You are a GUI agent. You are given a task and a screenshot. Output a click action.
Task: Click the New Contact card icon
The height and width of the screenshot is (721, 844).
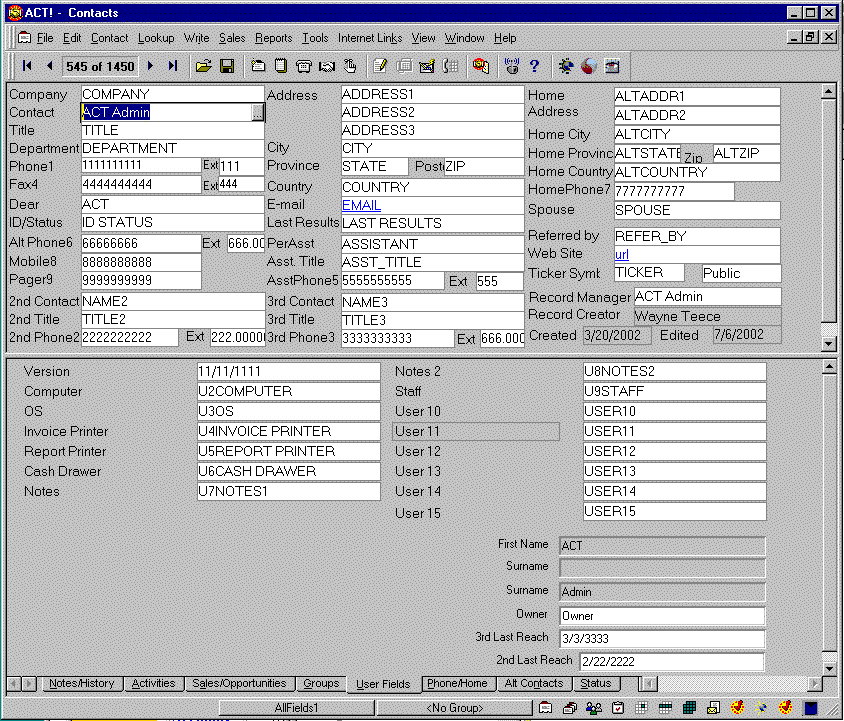click(258, 66)
